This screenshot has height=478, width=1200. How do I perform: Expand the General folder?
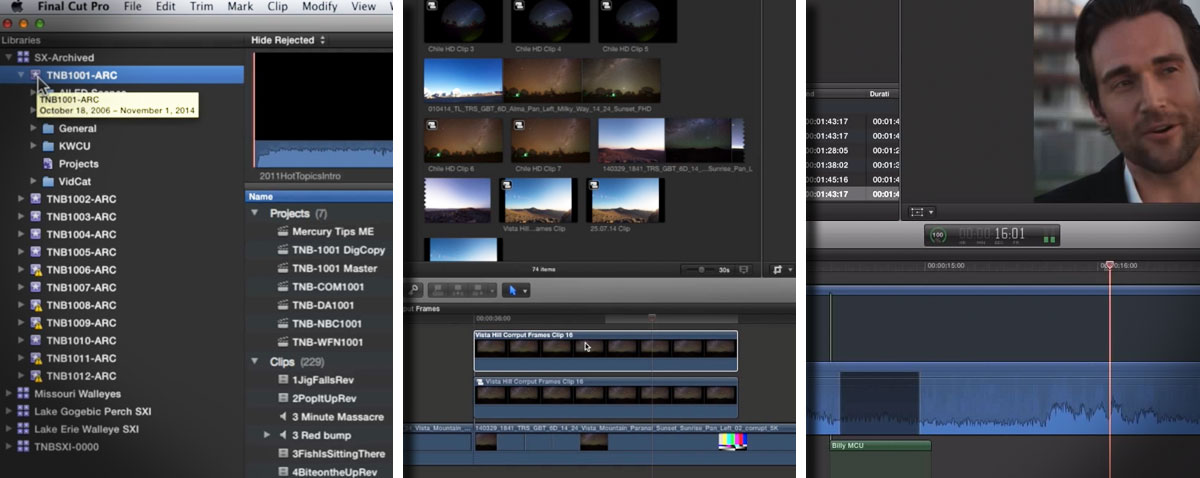point(35,128)
